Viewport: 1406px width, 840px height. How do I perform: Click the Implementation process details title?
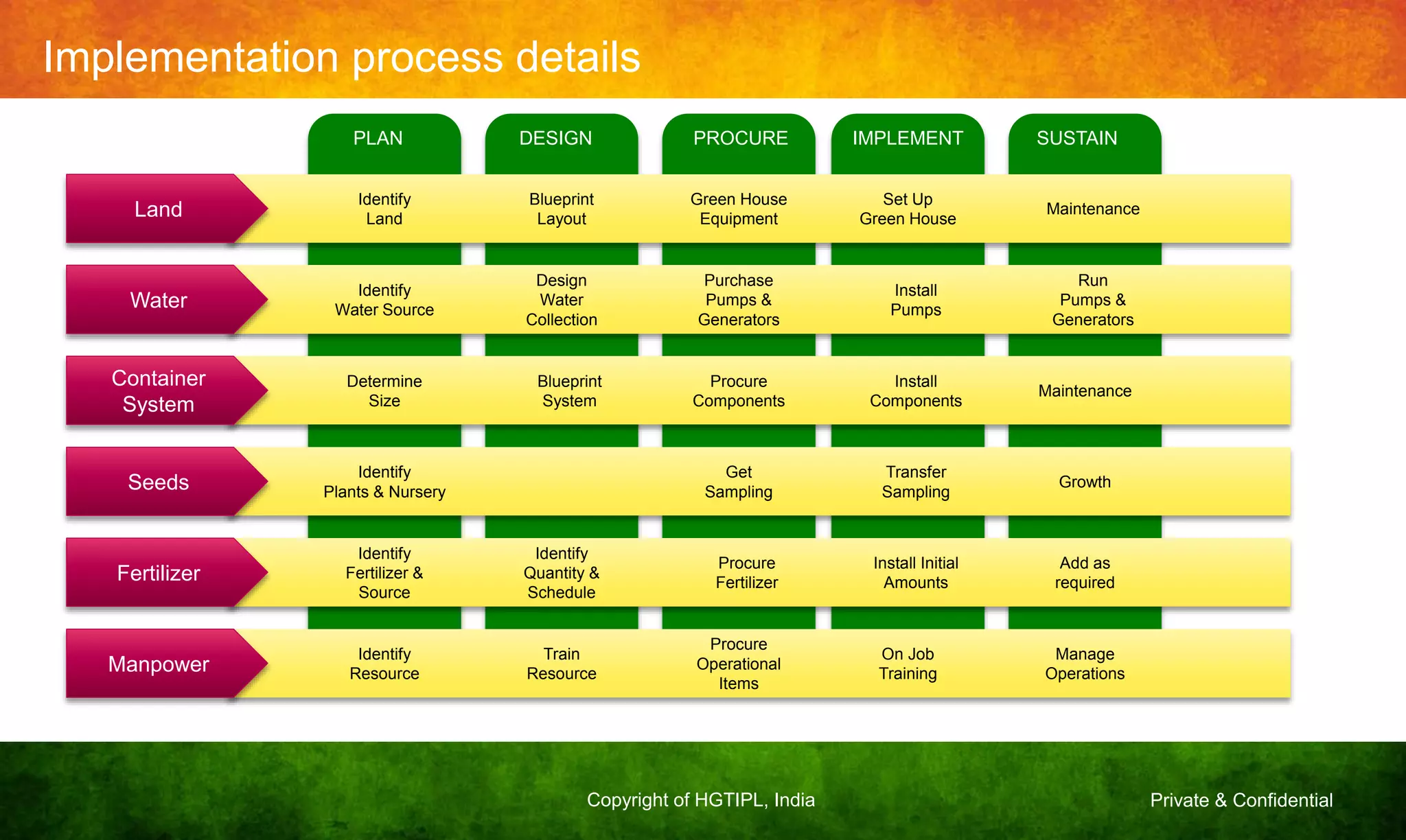click(x=341, y=57)
